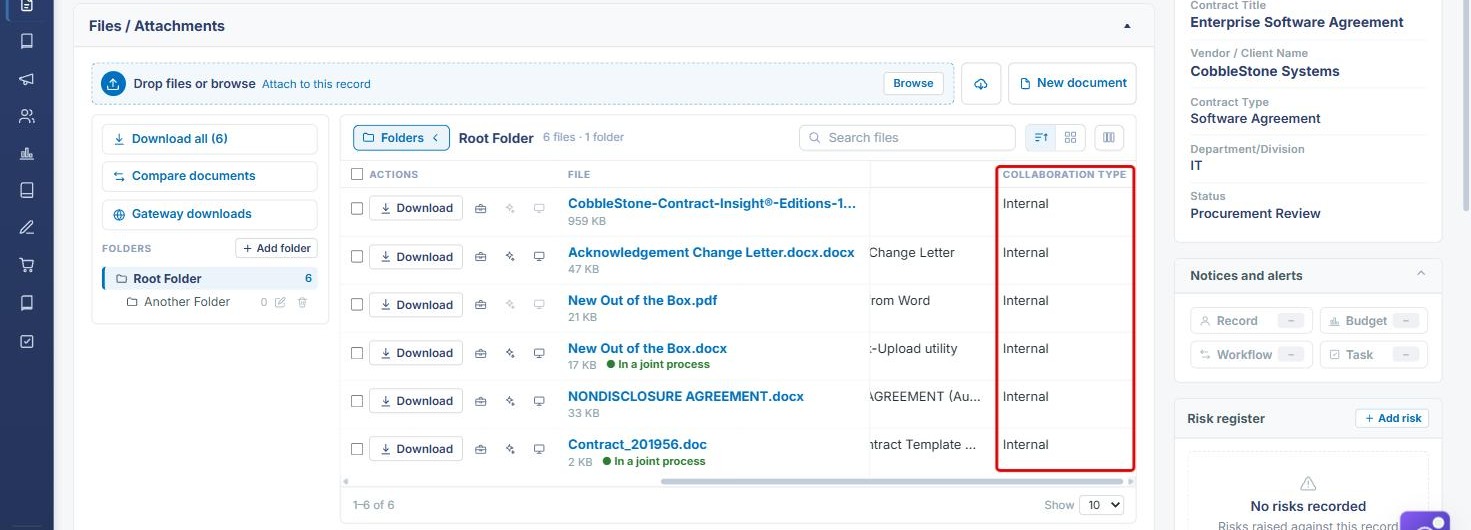Click the Budget notices chip
Image resolution: width=1471 pixels, height=530 pixels.
(1373, 321)
